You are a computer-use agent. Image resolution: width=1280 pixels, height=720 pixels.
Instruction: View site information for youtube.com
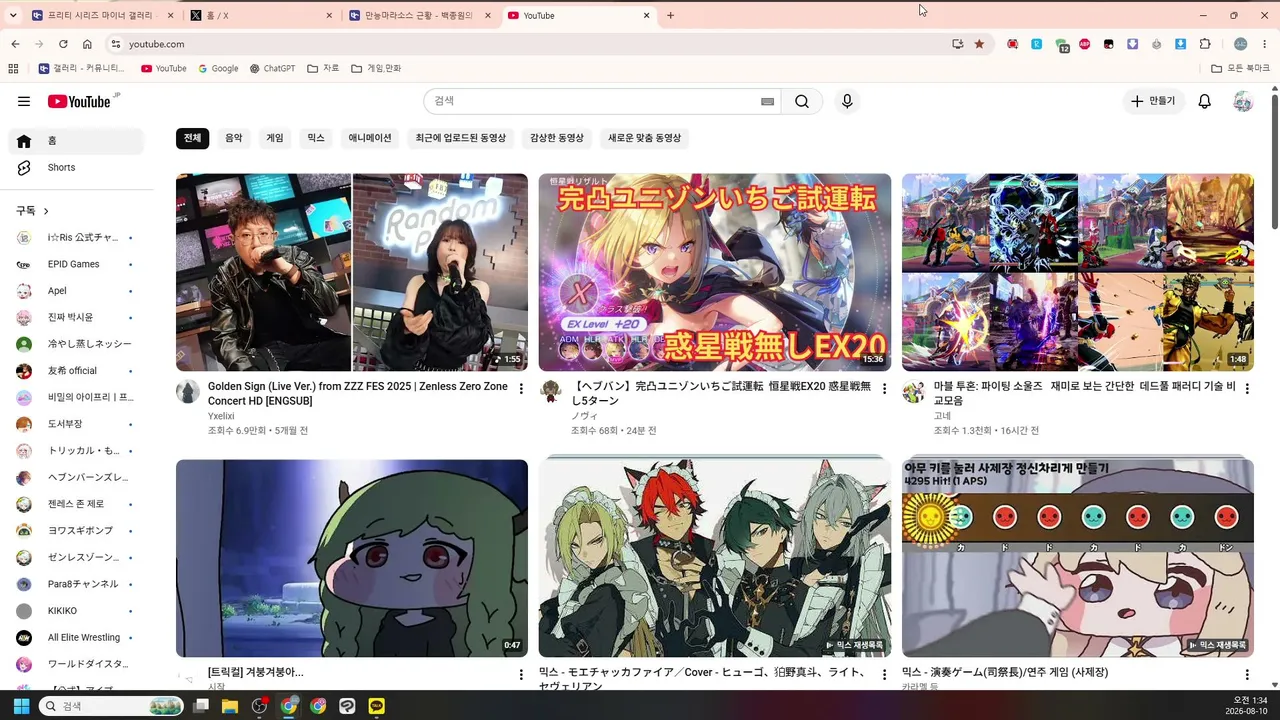pyautogui.click(x=116, y=44)
